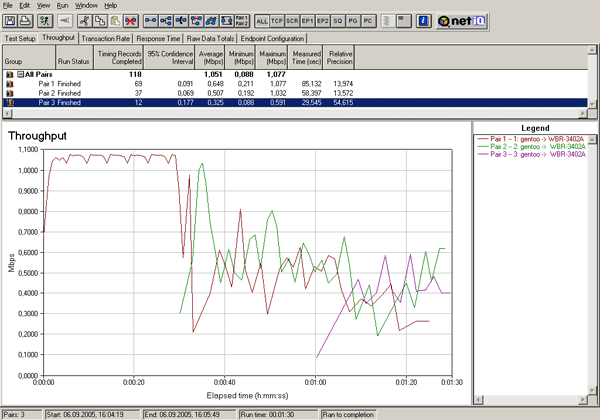Switch to the Endpoint Configuration tab
The image size is (600, 420).
click(272, 39)
